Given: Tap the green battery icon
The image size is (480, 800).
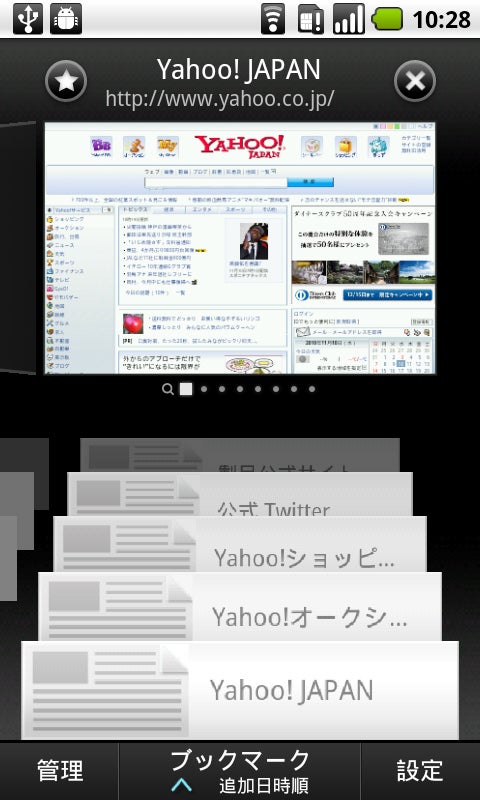Looking at the screenshot, I should [387, 19].
